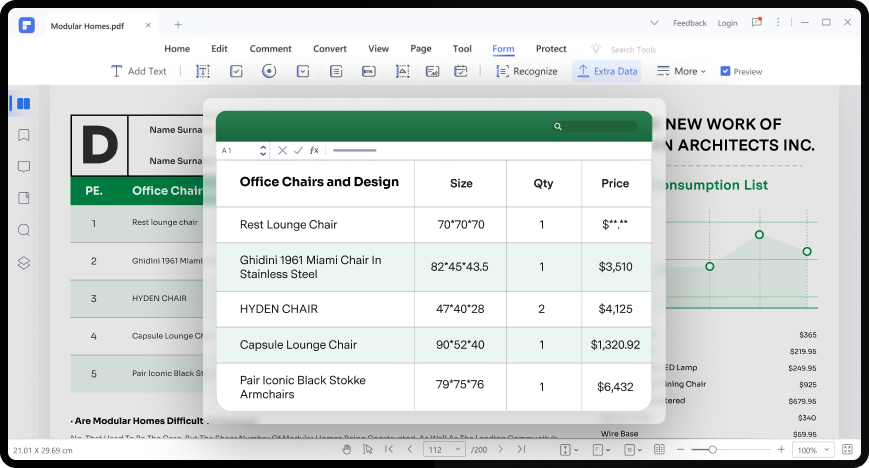
Task: Select the Add Text tool
Action: (x=139, y=71)
